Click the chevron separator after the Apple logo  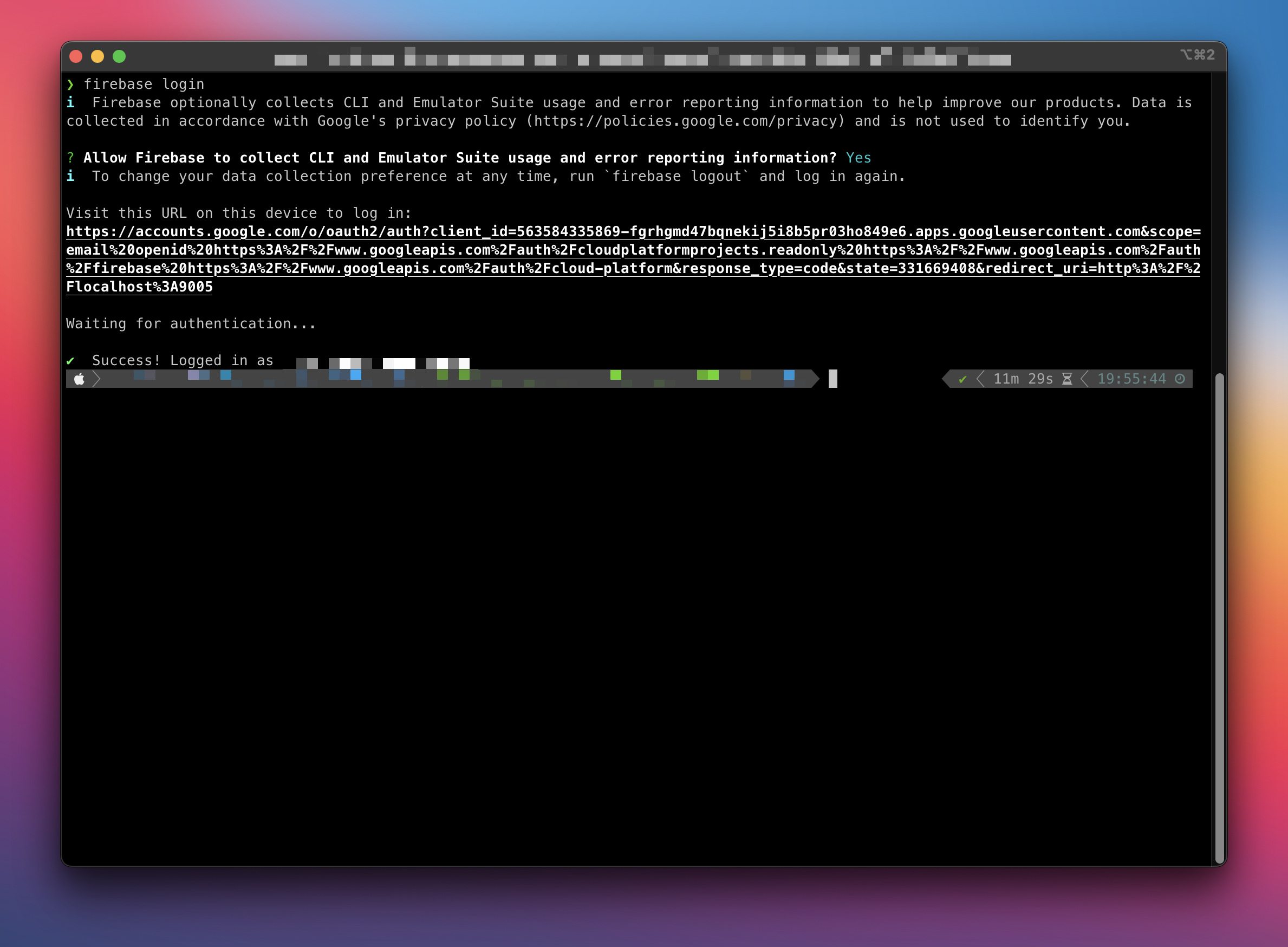click(96, 378)
